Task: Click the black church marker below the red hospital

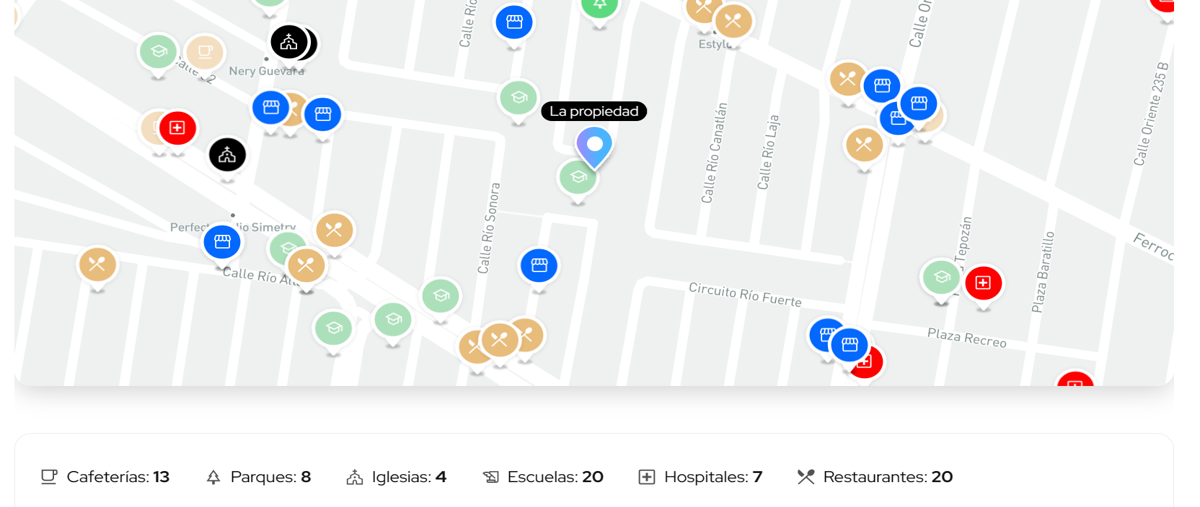Action: pos(227,155)
